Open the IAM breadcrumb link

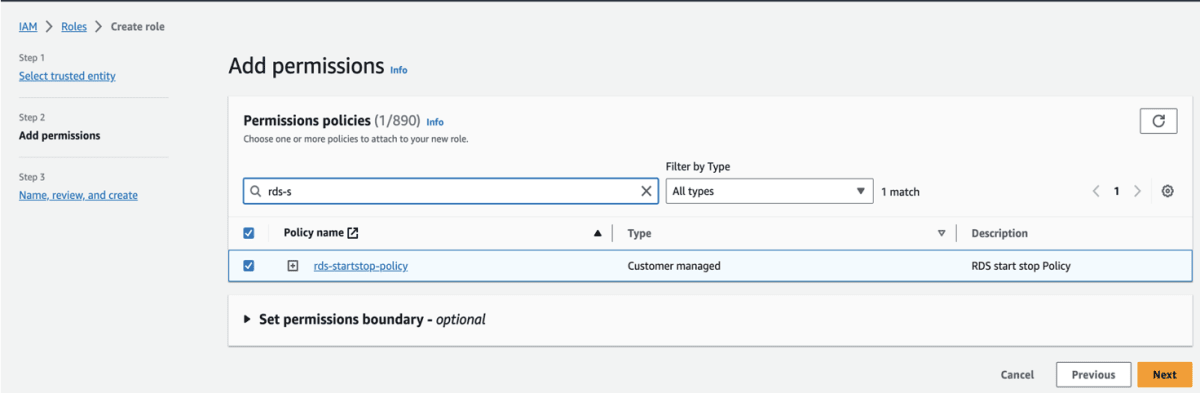[x=28, y=27]
